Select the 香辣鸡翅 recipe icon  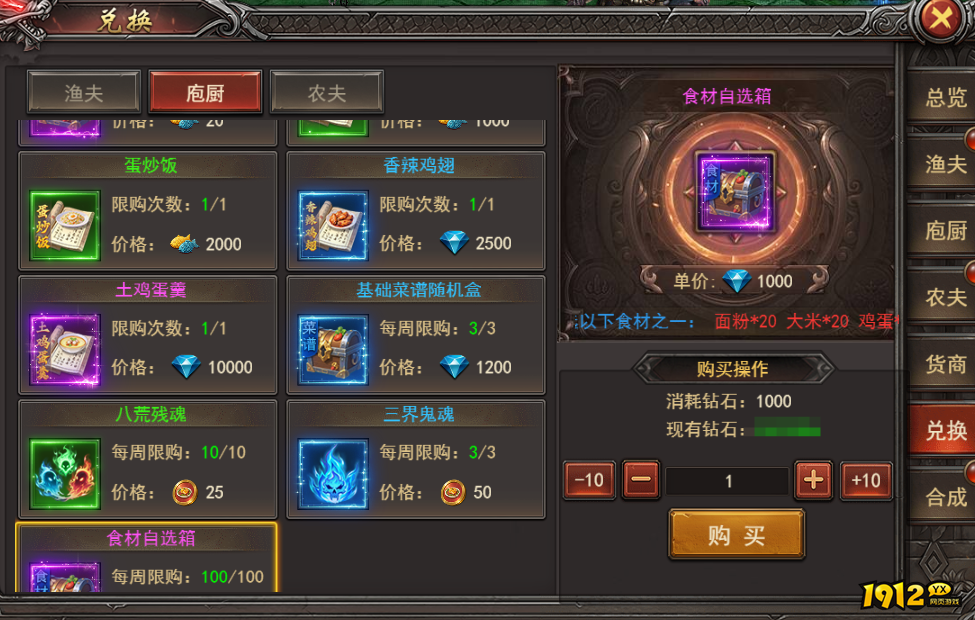[333, 226]
